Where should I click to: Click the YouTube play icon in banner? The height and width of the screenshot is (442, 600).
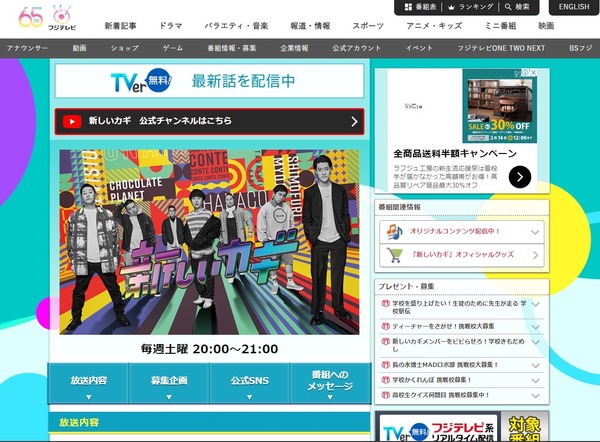[72, 121]
